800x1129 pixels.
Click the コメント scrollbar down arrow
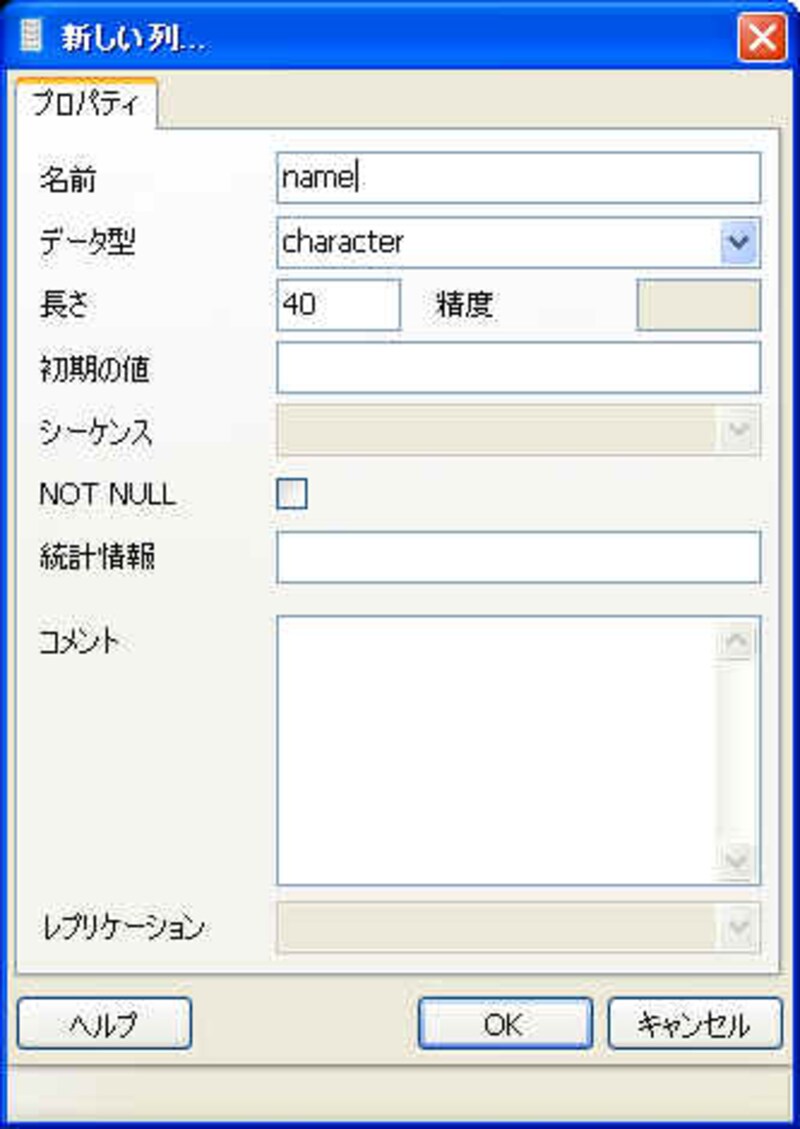tap(738, 861)
